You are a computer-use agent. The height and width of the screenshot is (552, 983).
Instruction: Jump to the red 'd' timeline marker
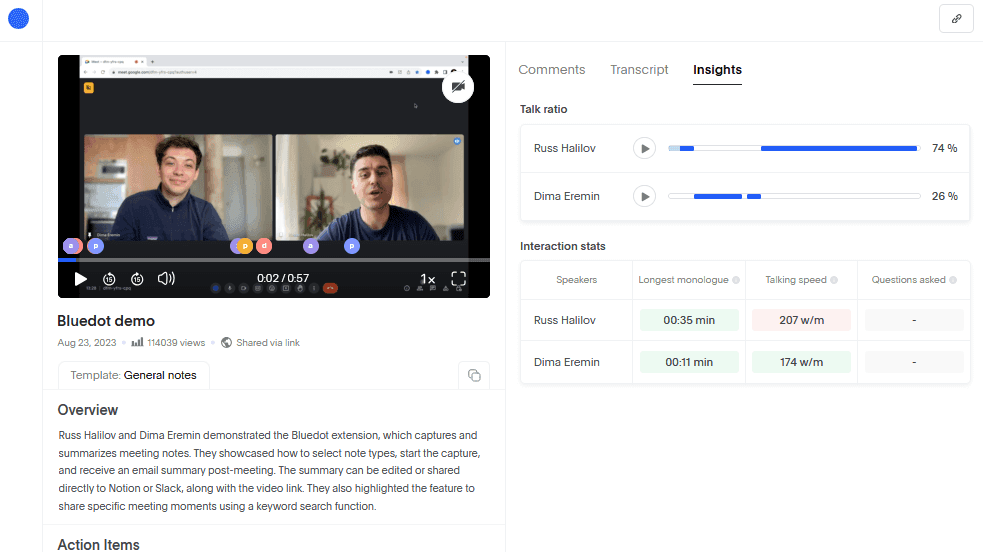(264, 246)
